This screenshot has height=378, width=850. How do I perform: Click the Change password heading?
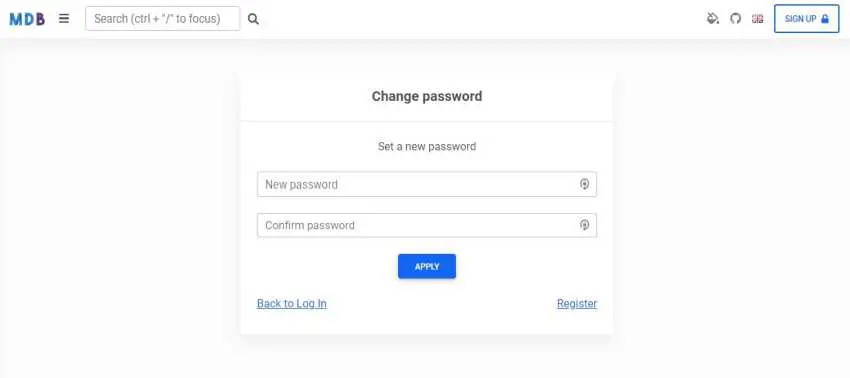coord(427,97)
